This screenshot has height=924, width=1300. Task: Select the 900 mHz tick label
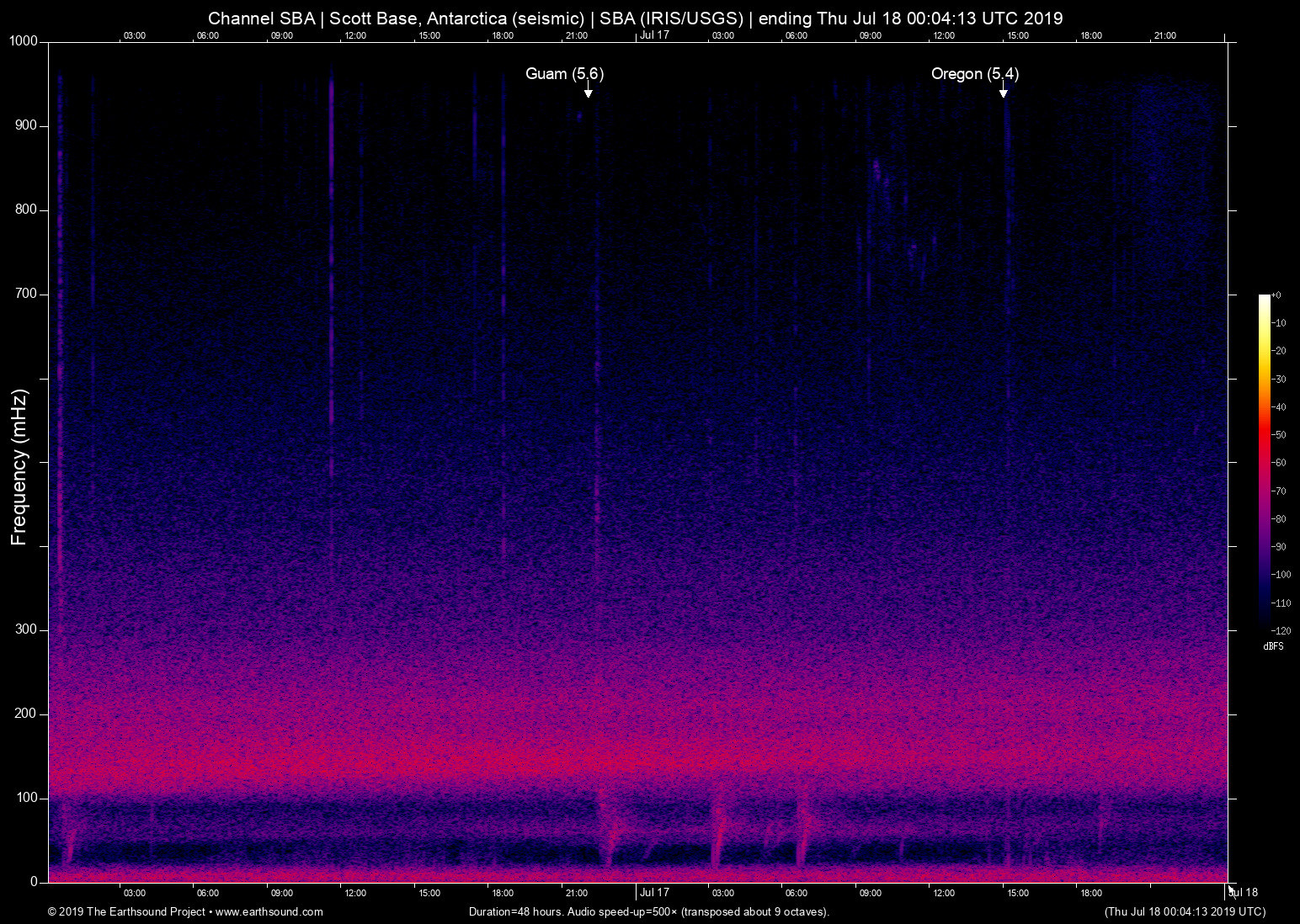pos(25,125)
